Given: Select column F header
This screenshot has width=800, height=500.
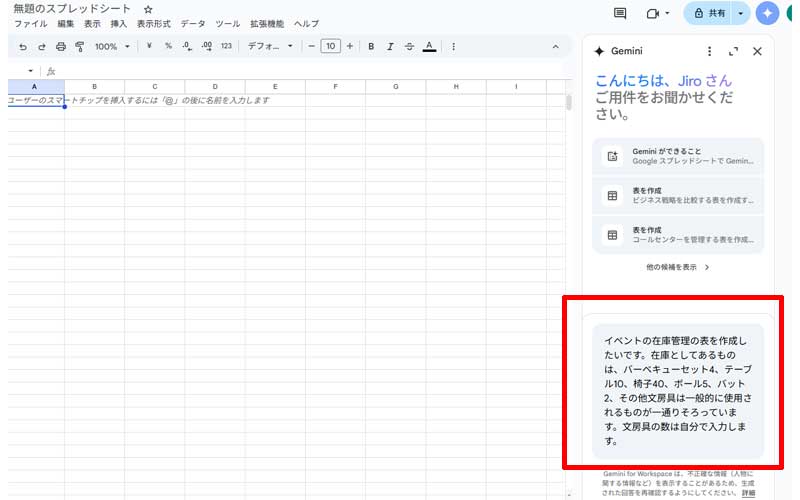Looking at the screenshot, I should point(335,87).
